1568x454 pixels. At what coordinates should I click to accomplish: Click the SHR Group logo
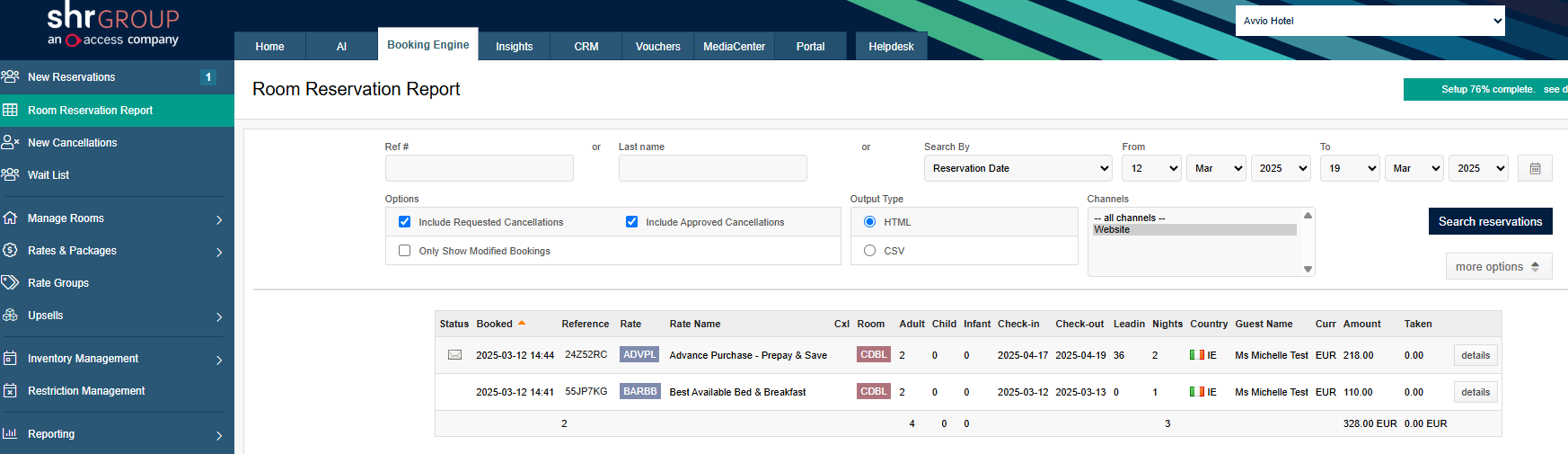[113, 25]
